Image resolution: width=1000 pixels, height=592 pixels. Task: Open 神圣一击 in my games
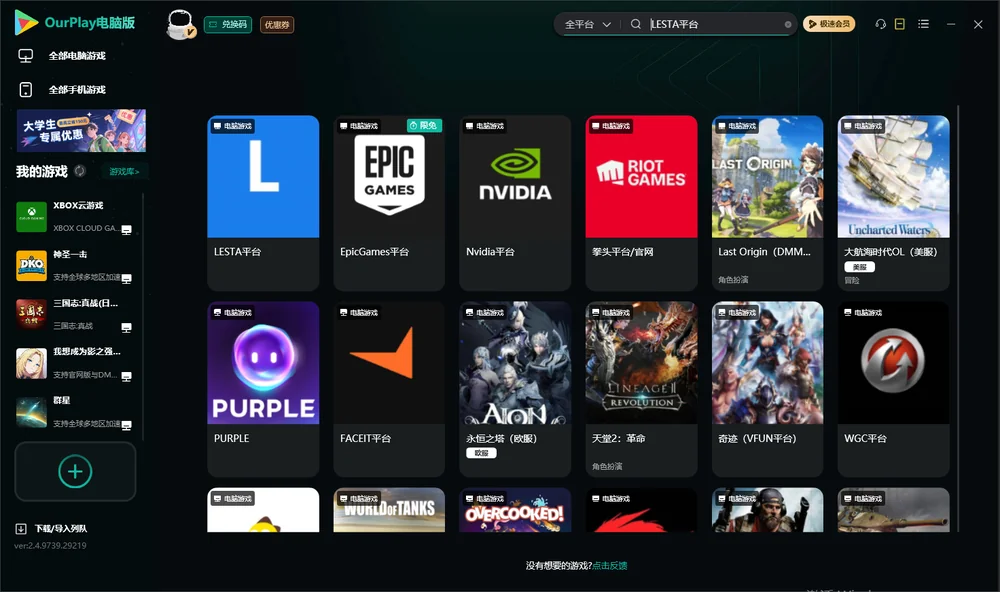click(x=75, y=265)
